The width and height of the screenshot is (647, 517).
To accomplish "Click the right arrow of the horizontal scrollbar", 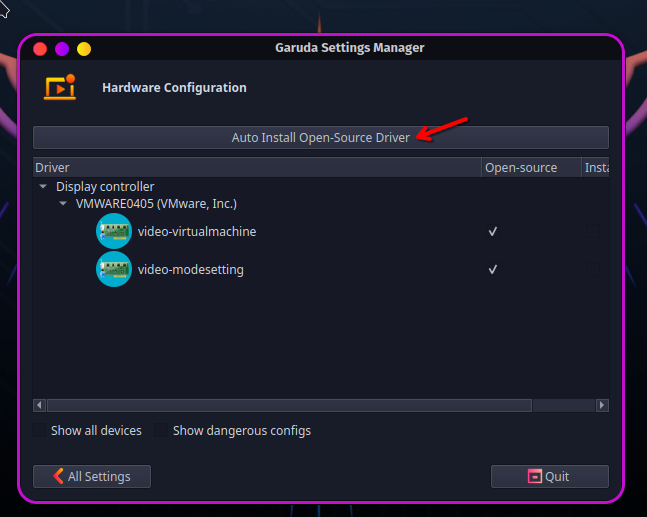I will click(602, 405).
